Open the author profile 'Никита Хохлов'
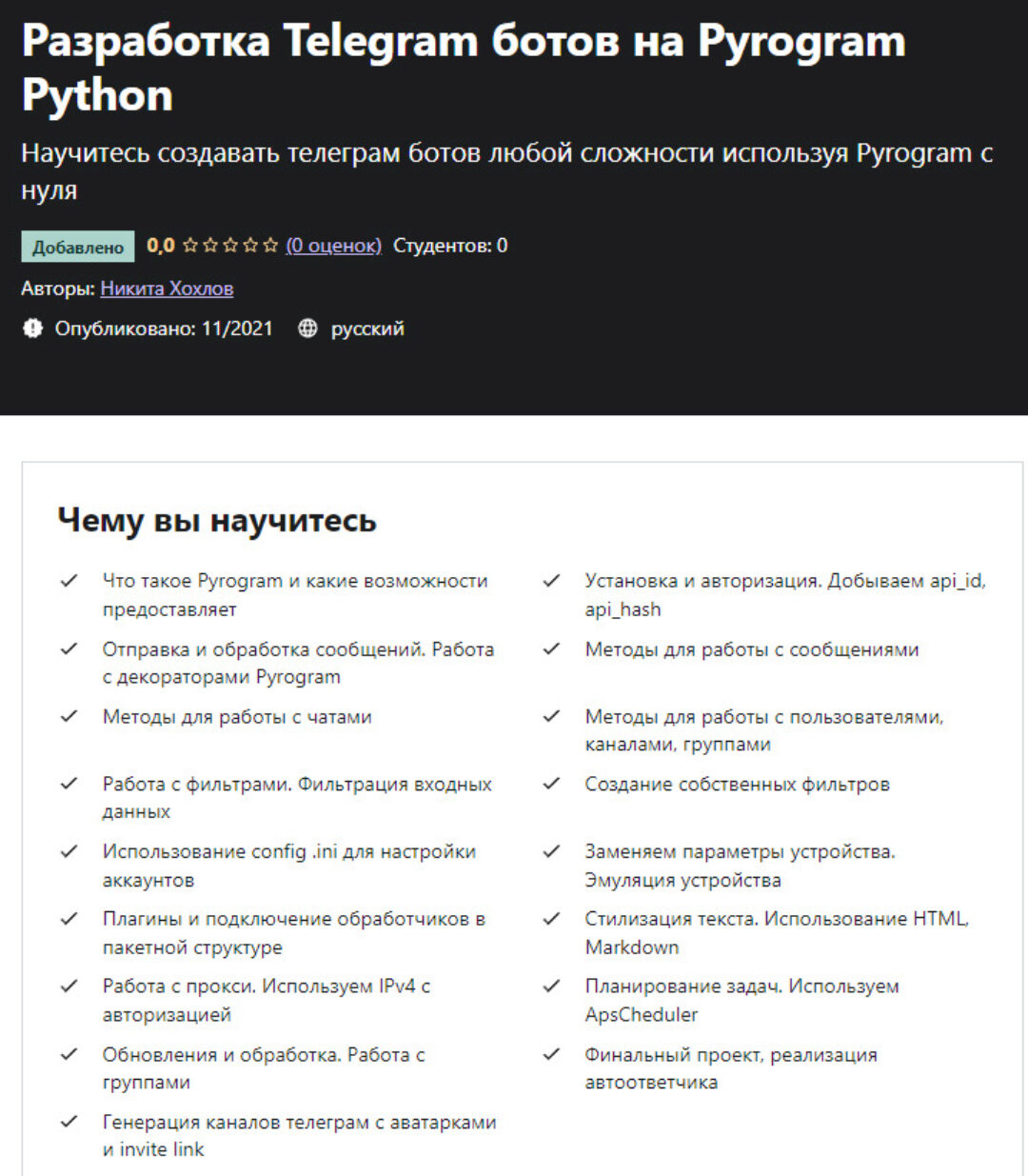Image resolution: width=1028 pixels, height=1176 pixels. click(x=168, y=288)
